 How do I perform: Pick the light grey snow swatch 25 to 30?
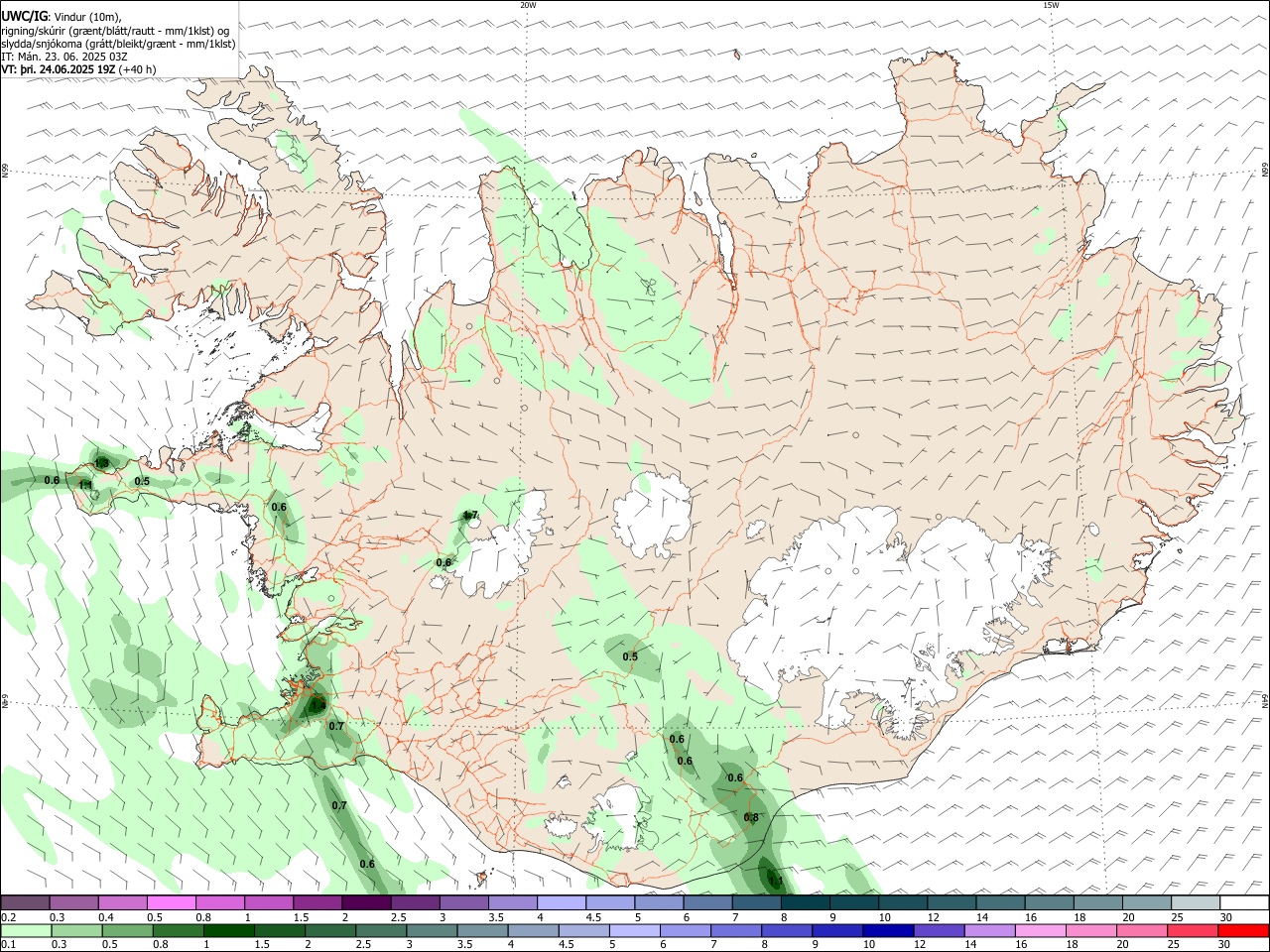(x=1196, y=902)
